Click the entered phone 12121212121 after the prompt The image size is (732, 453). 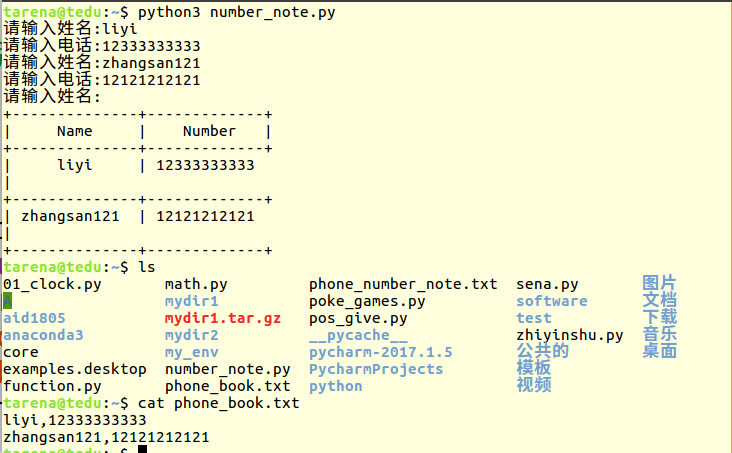tap(151, 80)
